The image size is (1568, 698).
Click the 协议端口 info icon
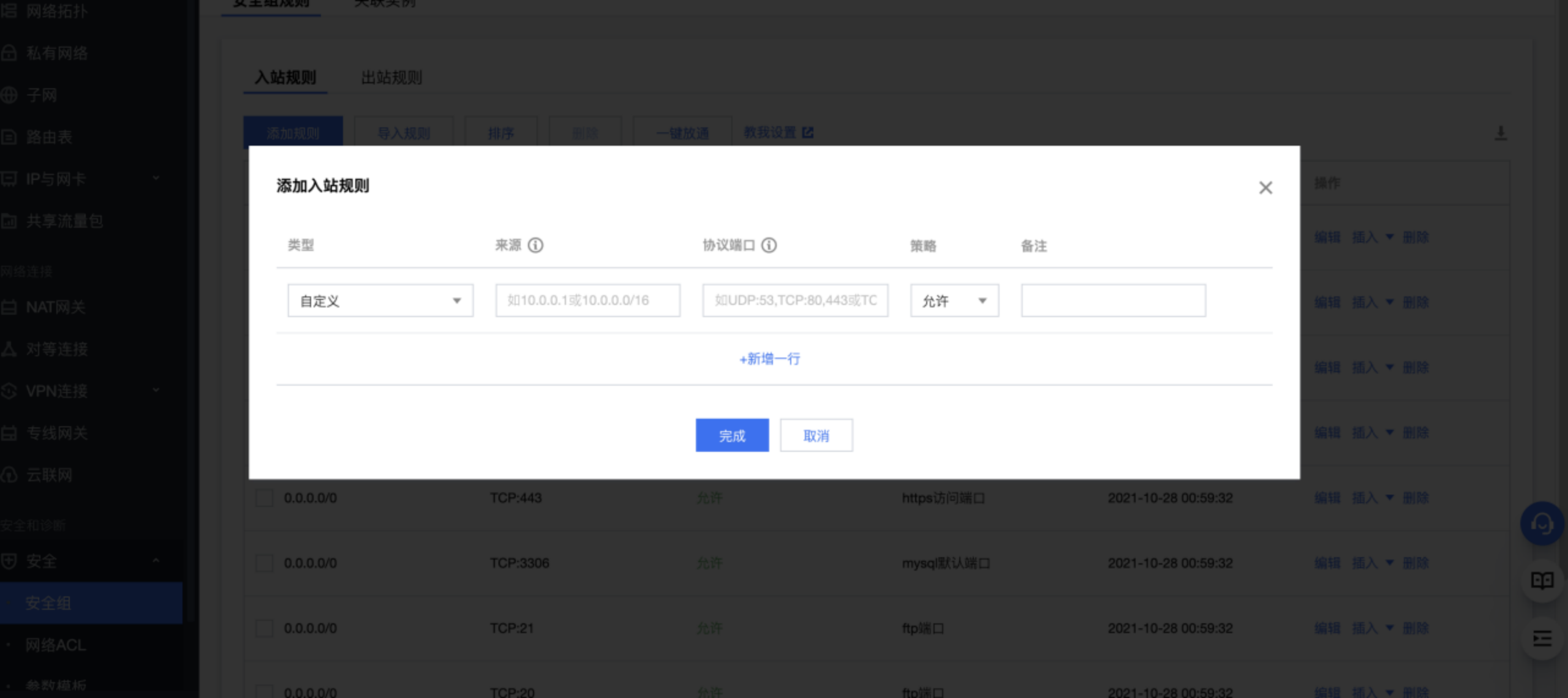pos(769,246)
